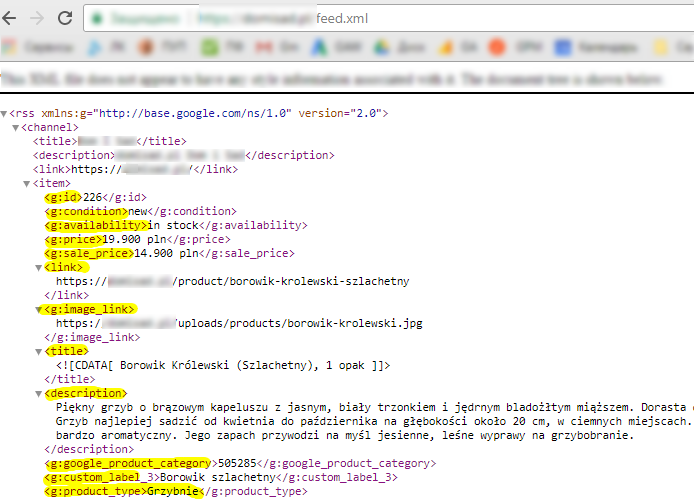Go back with the browser back arrow
Viewport: 694px width, 499px height.
pos(9,18)
